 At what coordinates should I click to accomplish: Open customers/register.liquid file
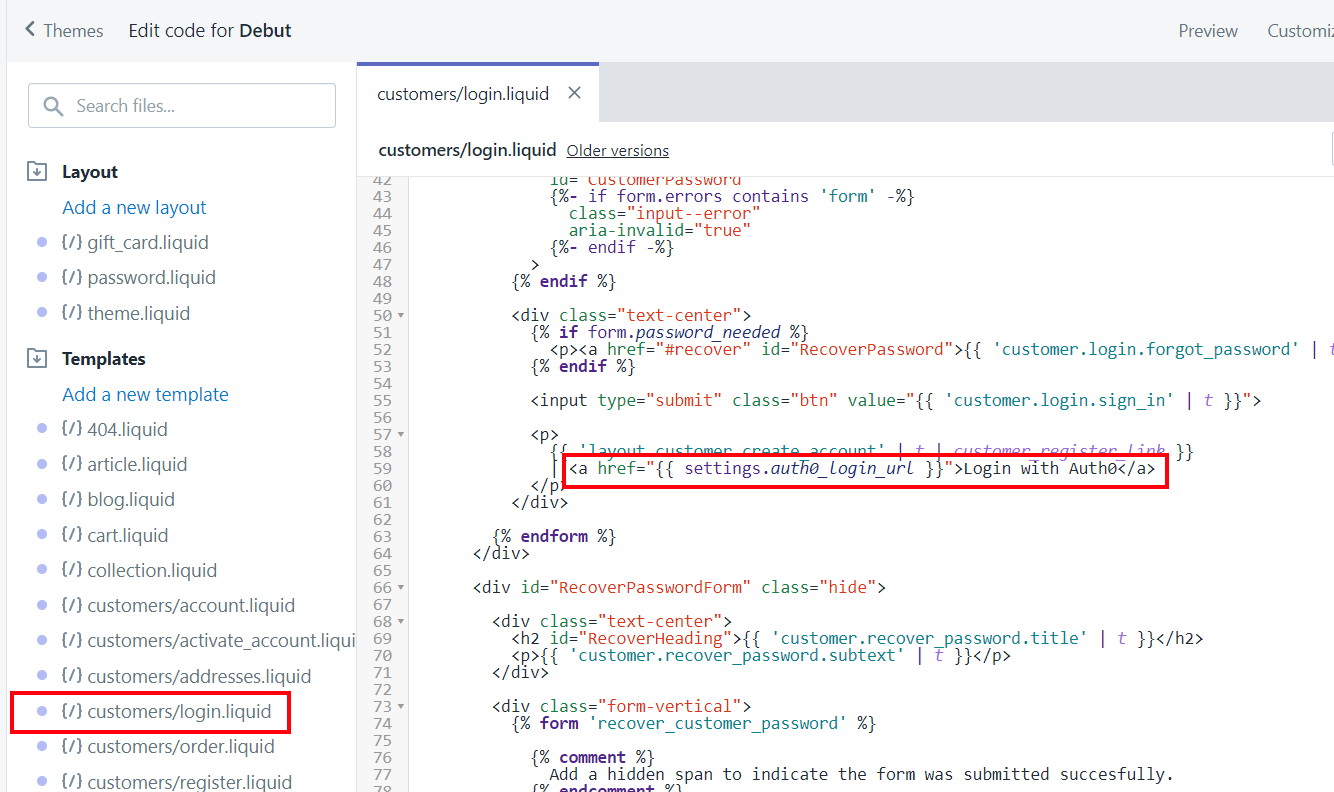(x=189, y=782)
